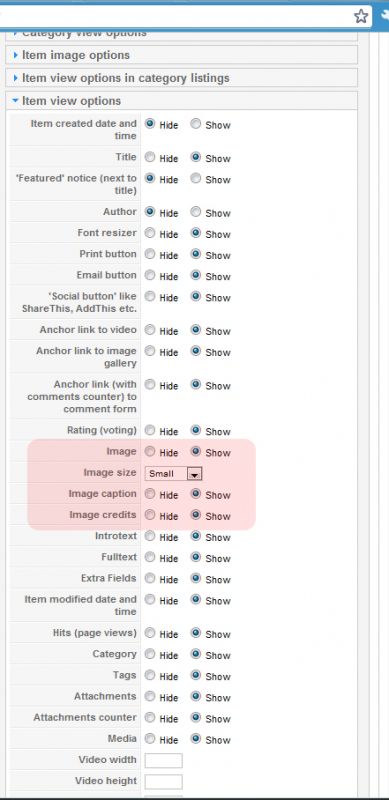Set Image option to Hide
The height and width of the screenshot is (800, 389).
click(x=150, y=452)
